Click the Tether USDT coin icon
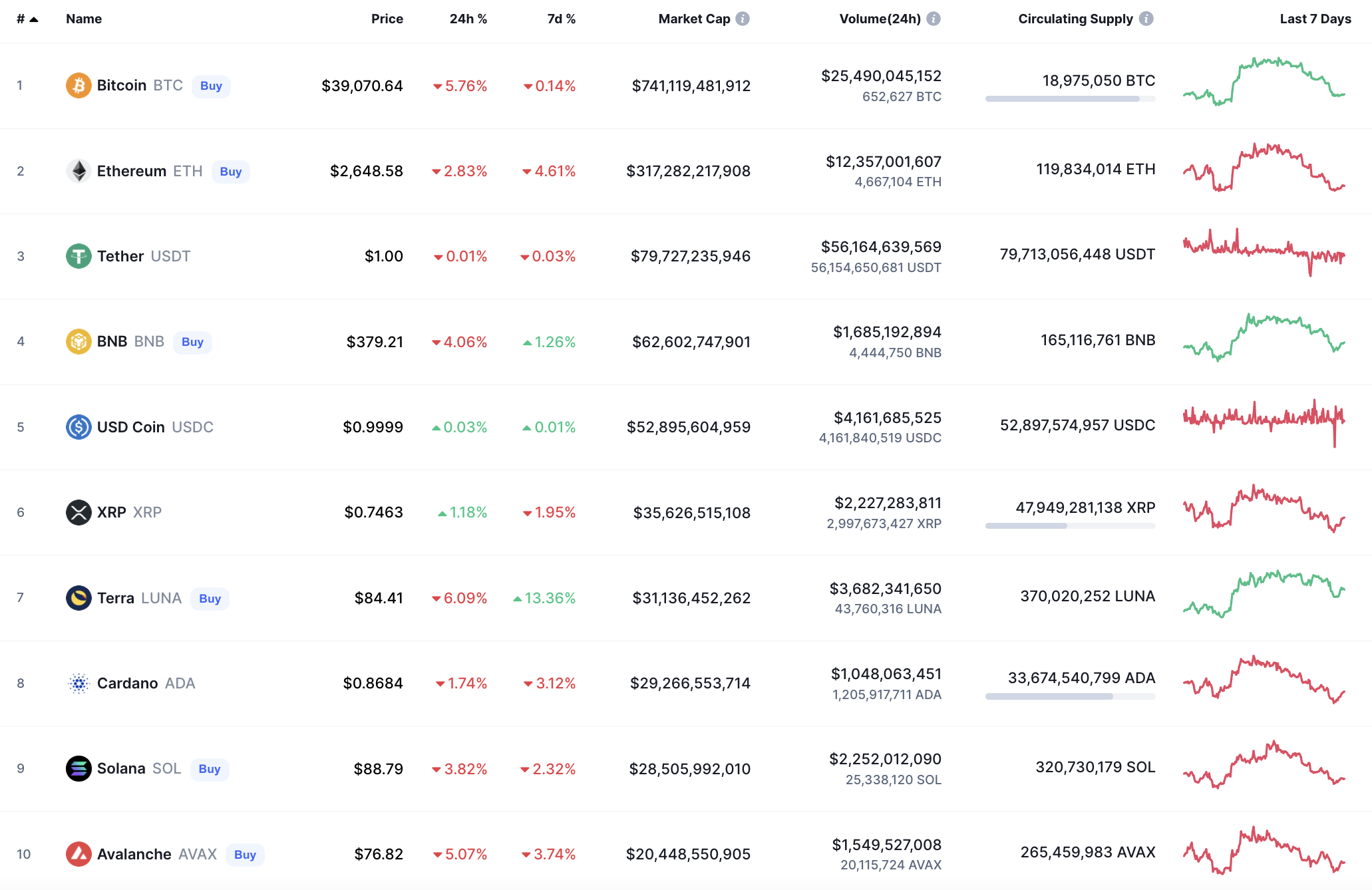Image resolution: width=1372 pixels, height=890 pixels. (x=79, y=256)
